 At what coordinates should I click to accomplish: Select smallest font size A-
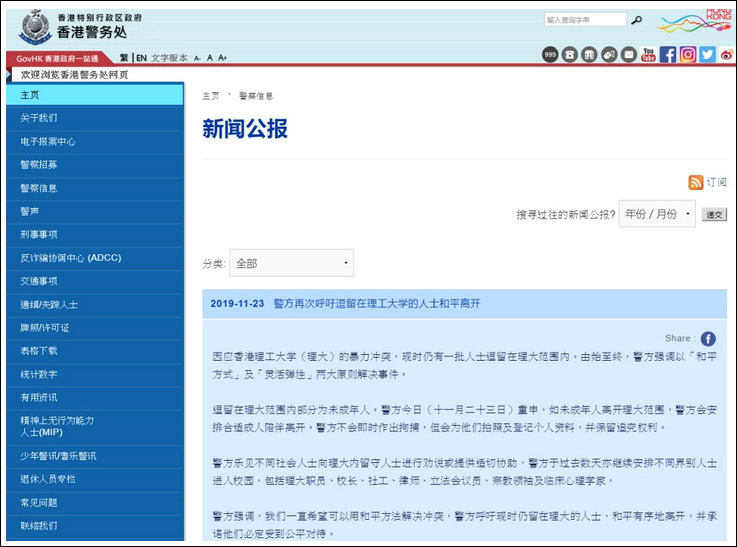197,58
